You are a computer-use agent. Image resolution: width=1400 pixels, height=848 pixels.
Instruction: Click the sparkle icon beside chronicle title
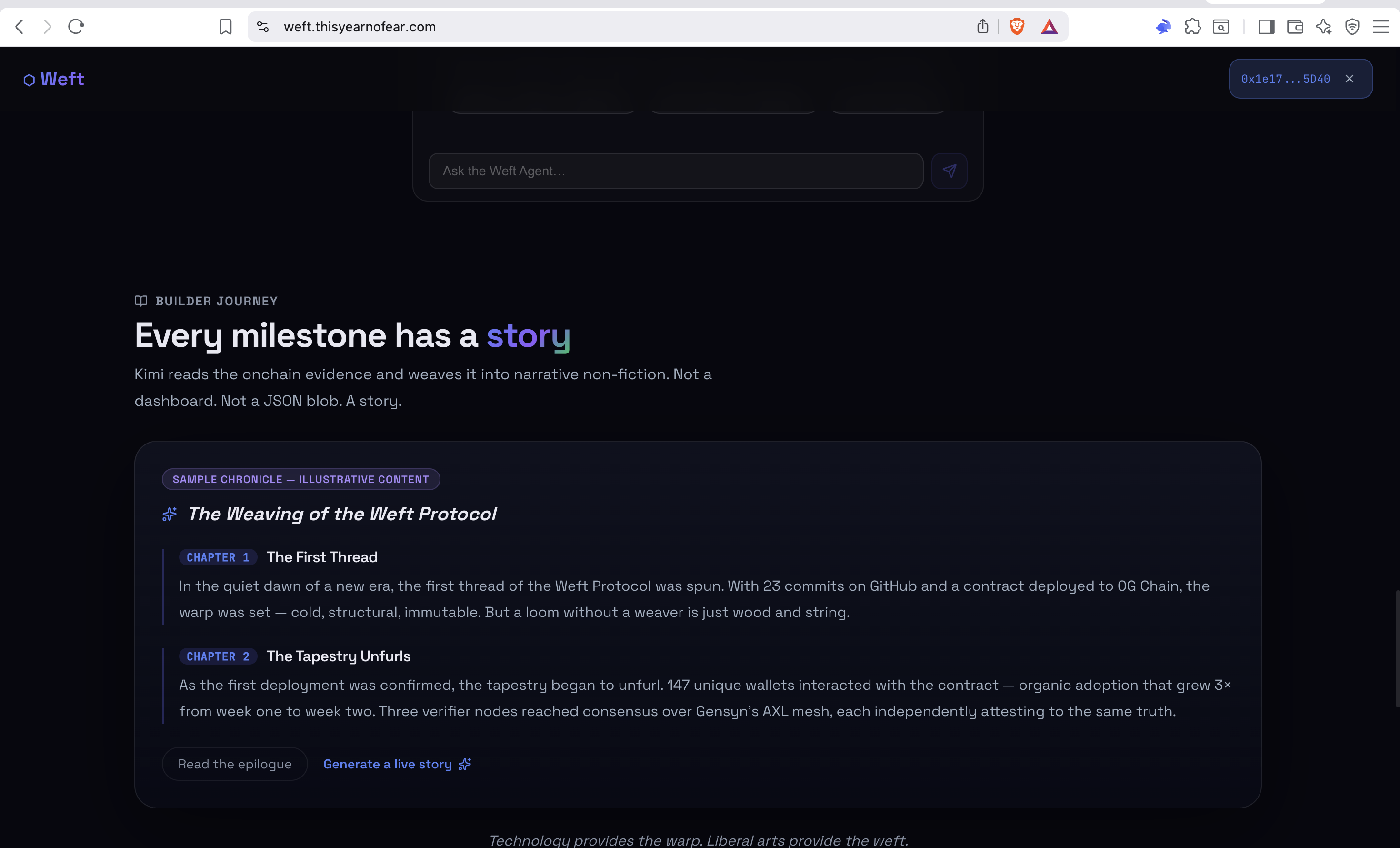170,515
